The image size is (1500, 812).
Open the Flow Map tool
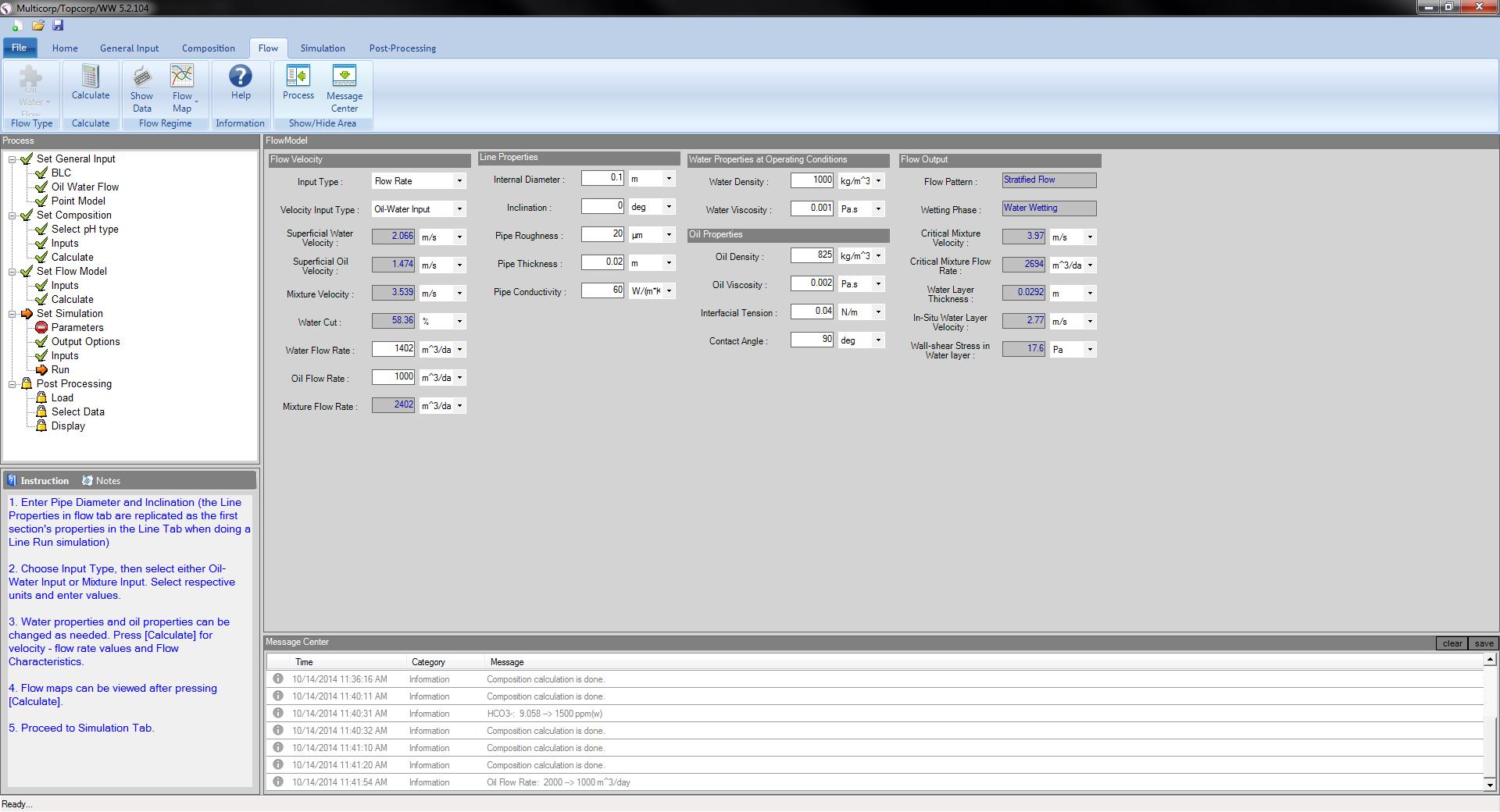182,88
